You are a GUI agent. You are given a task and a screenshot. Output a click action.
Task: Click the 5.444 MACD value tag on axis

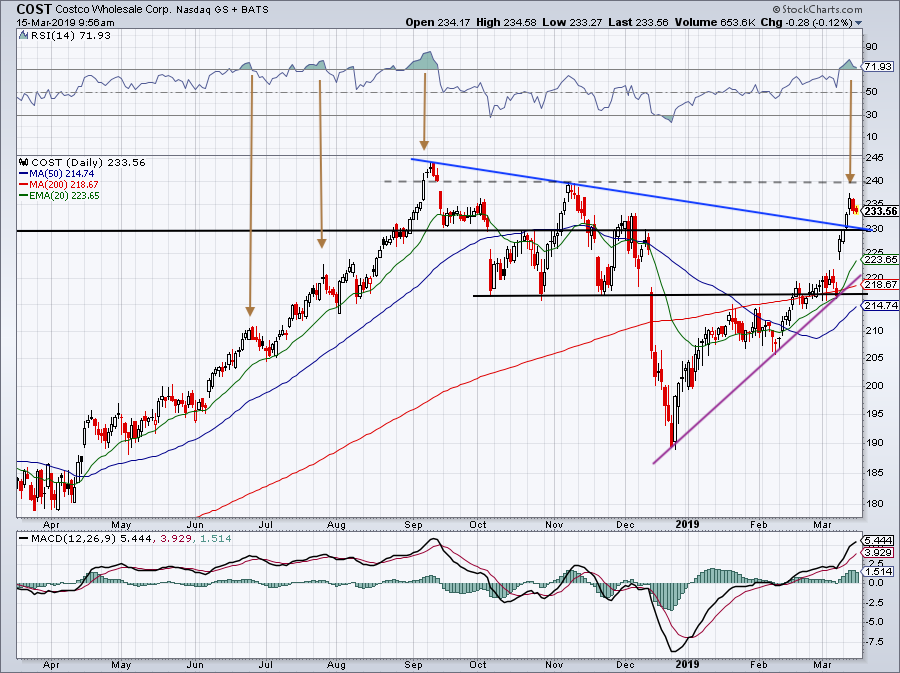tap(878, 540)
